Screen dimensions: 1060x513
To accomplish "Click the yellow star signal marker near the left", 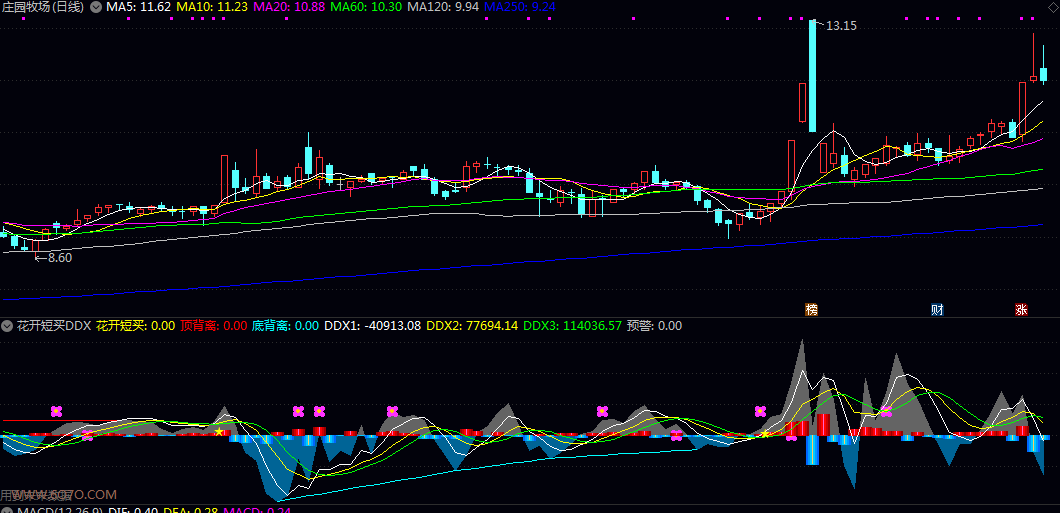I will [219, 431].
